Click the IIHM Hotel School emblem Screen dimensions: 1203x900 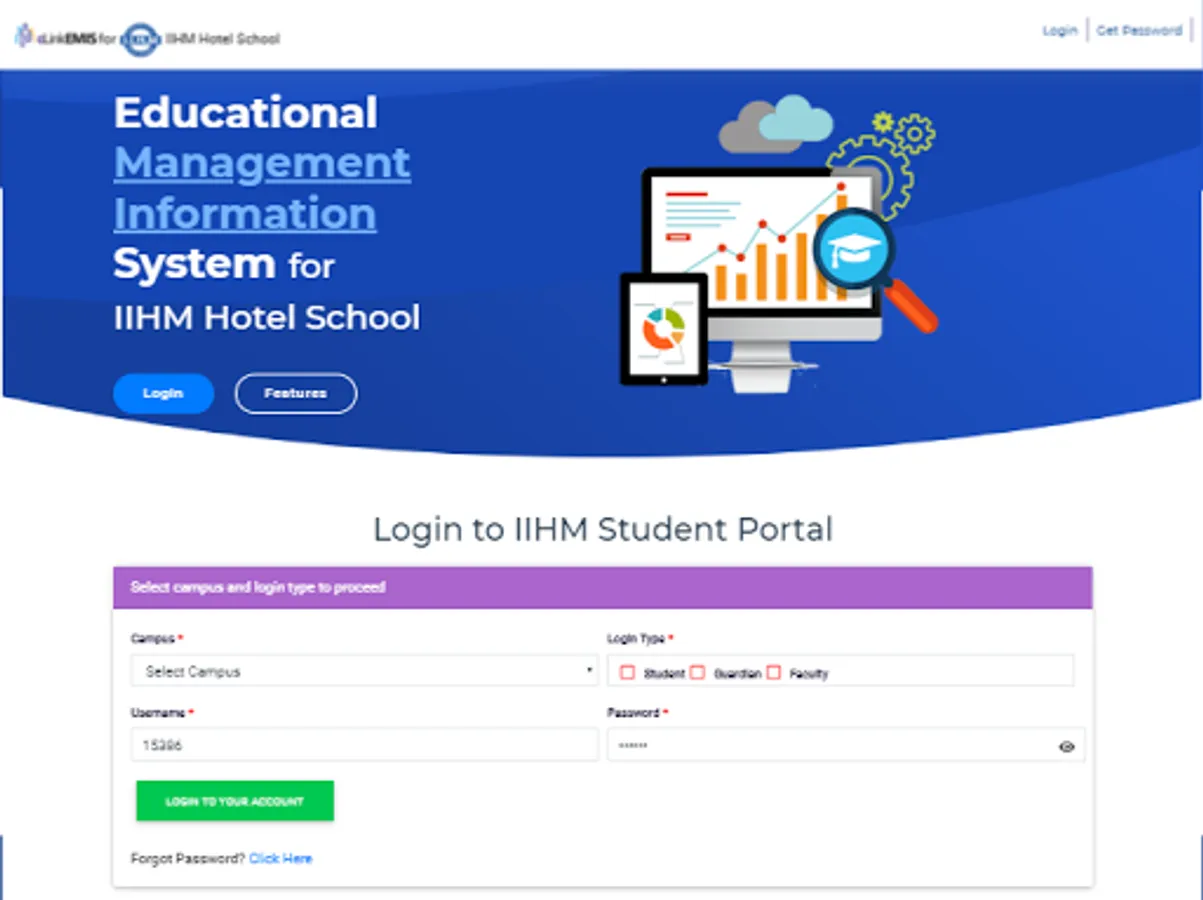click(x=140, y=39)
